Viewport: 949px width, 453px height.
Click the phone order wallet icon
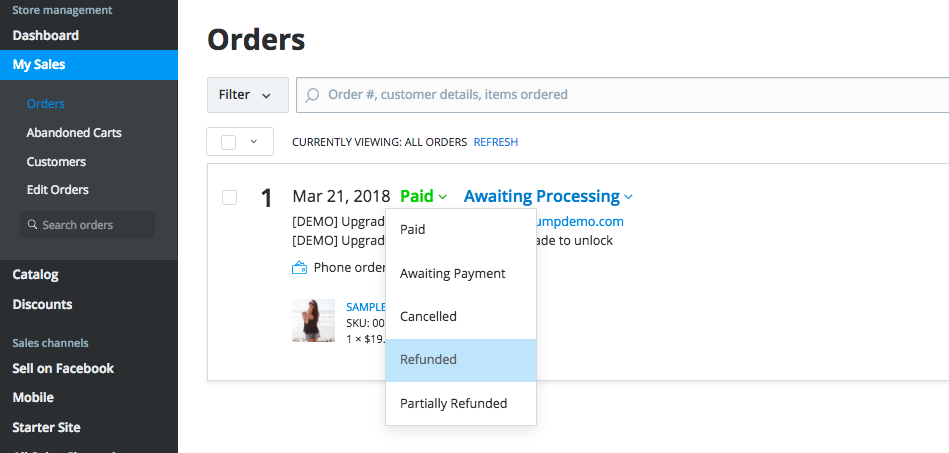[x=299, y=268]
